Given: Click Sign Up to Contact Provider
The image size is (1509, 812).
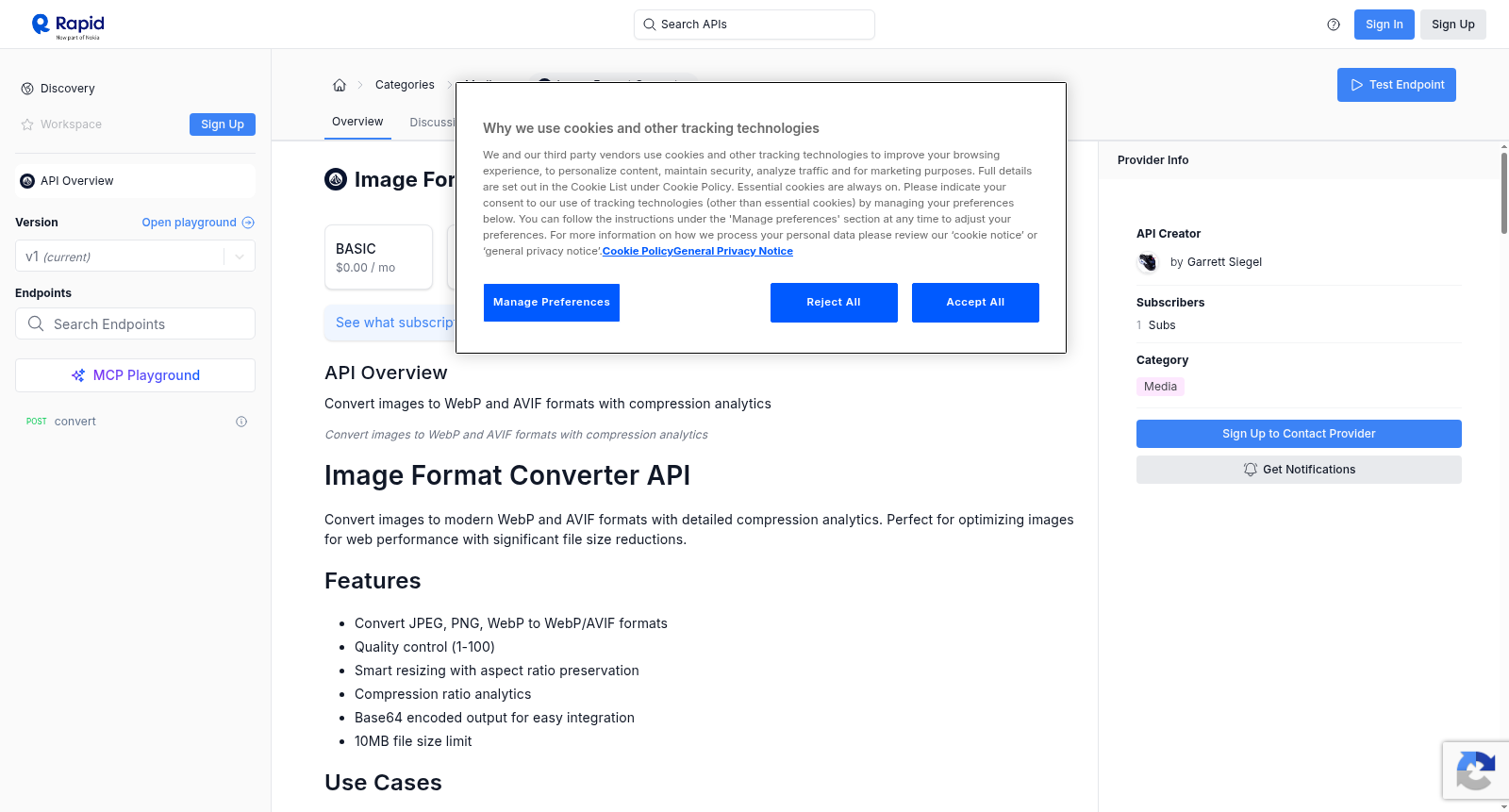Looking at the screenshot, I should coord(1299,434).
